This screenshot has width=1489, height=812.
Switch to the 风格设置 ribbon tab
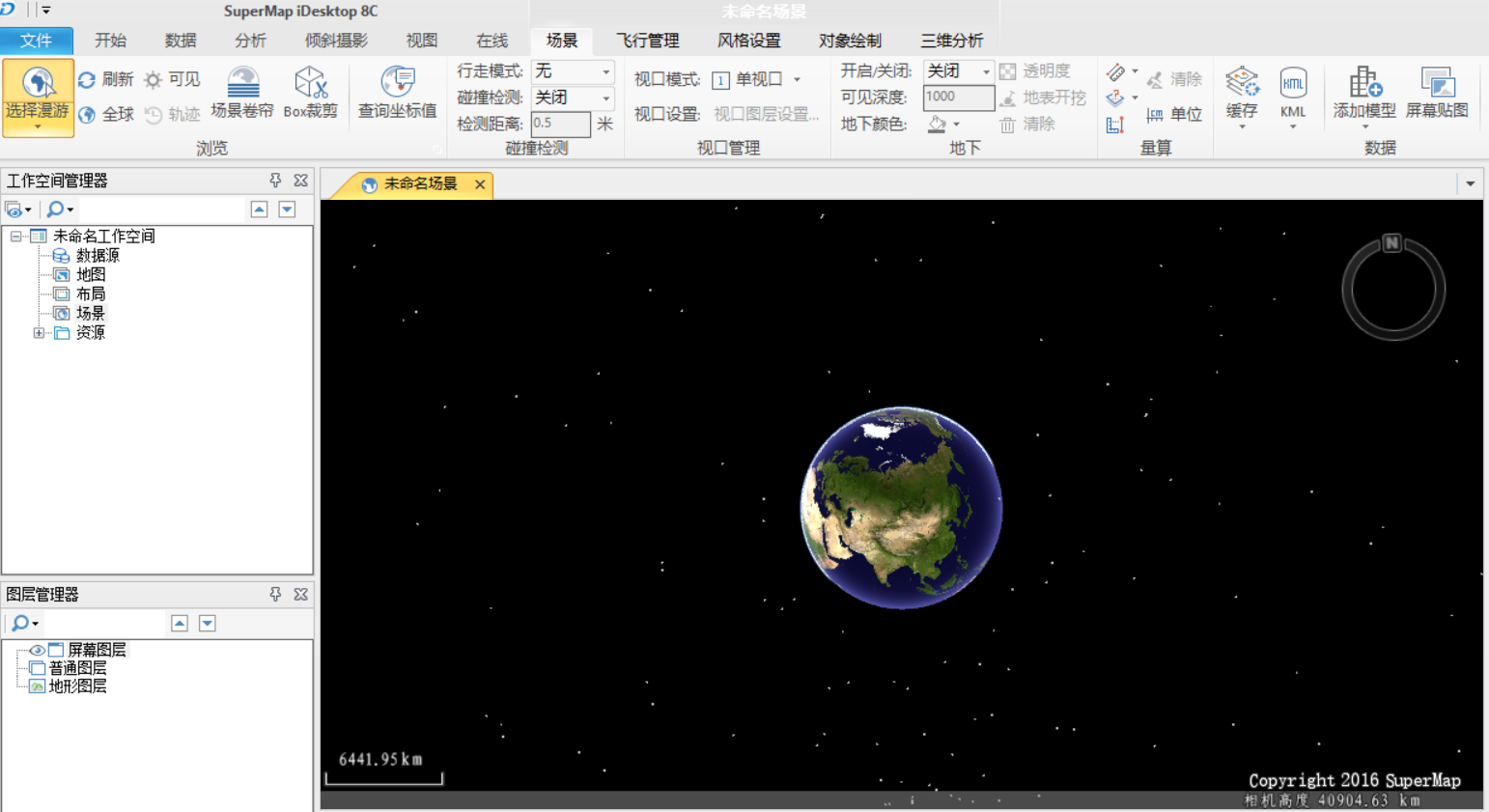pos(749,41)
